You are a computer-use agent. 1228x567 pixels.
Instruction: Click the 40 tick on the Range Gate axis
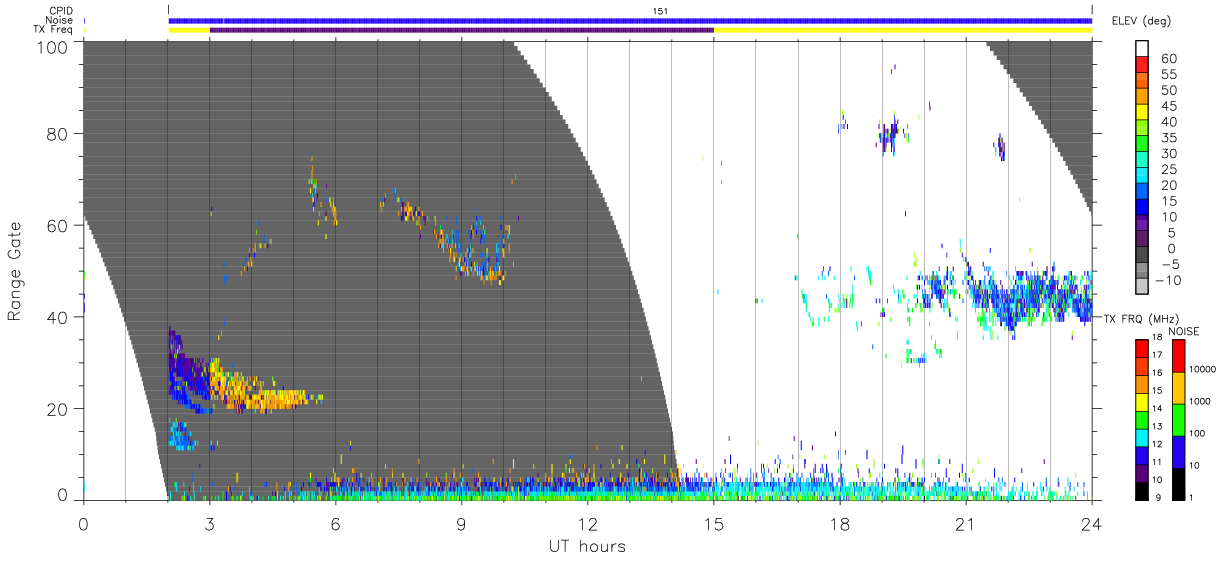click(x=58, y=317)
